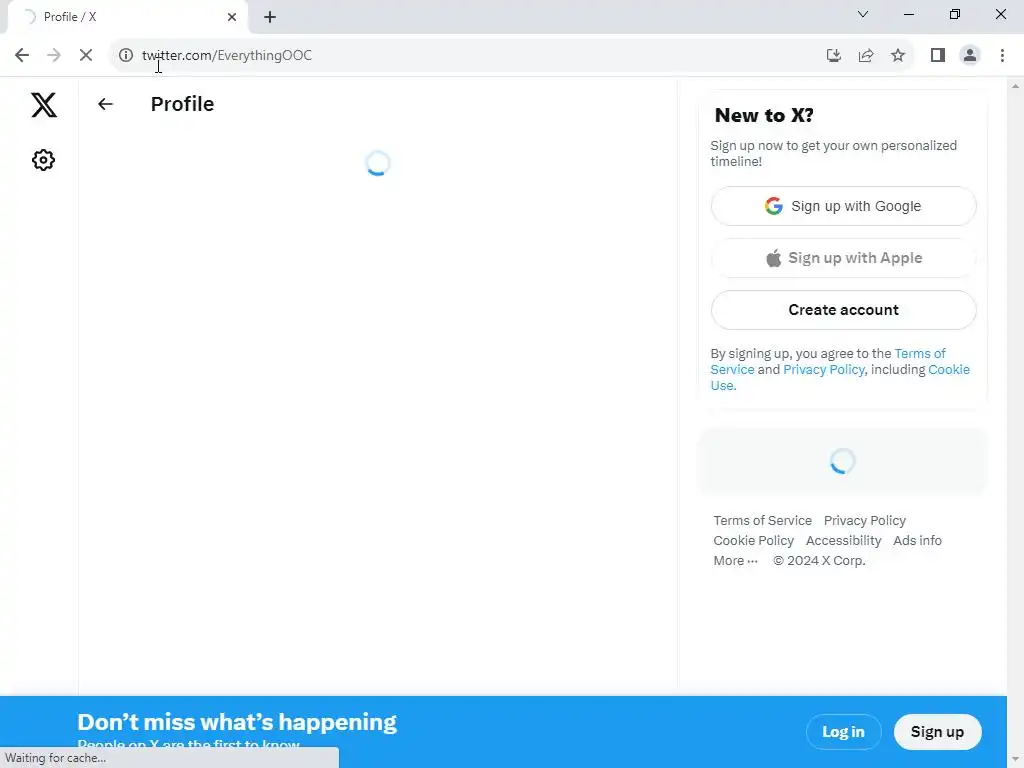Open footer Privacy Policy link
1024x768 pixels.
(x=865, y=520)
